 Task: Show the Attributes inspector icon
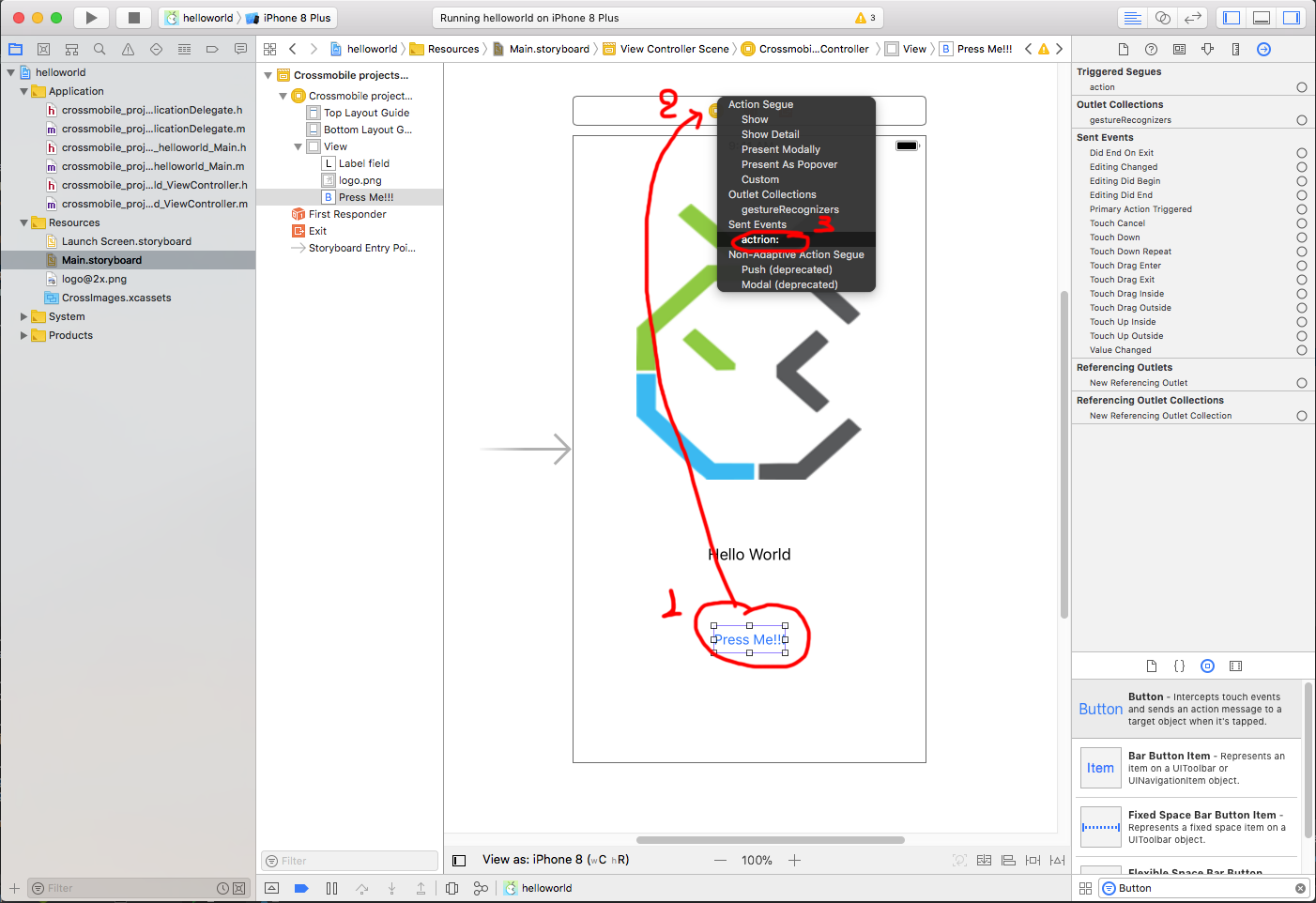pos(1208,49)
